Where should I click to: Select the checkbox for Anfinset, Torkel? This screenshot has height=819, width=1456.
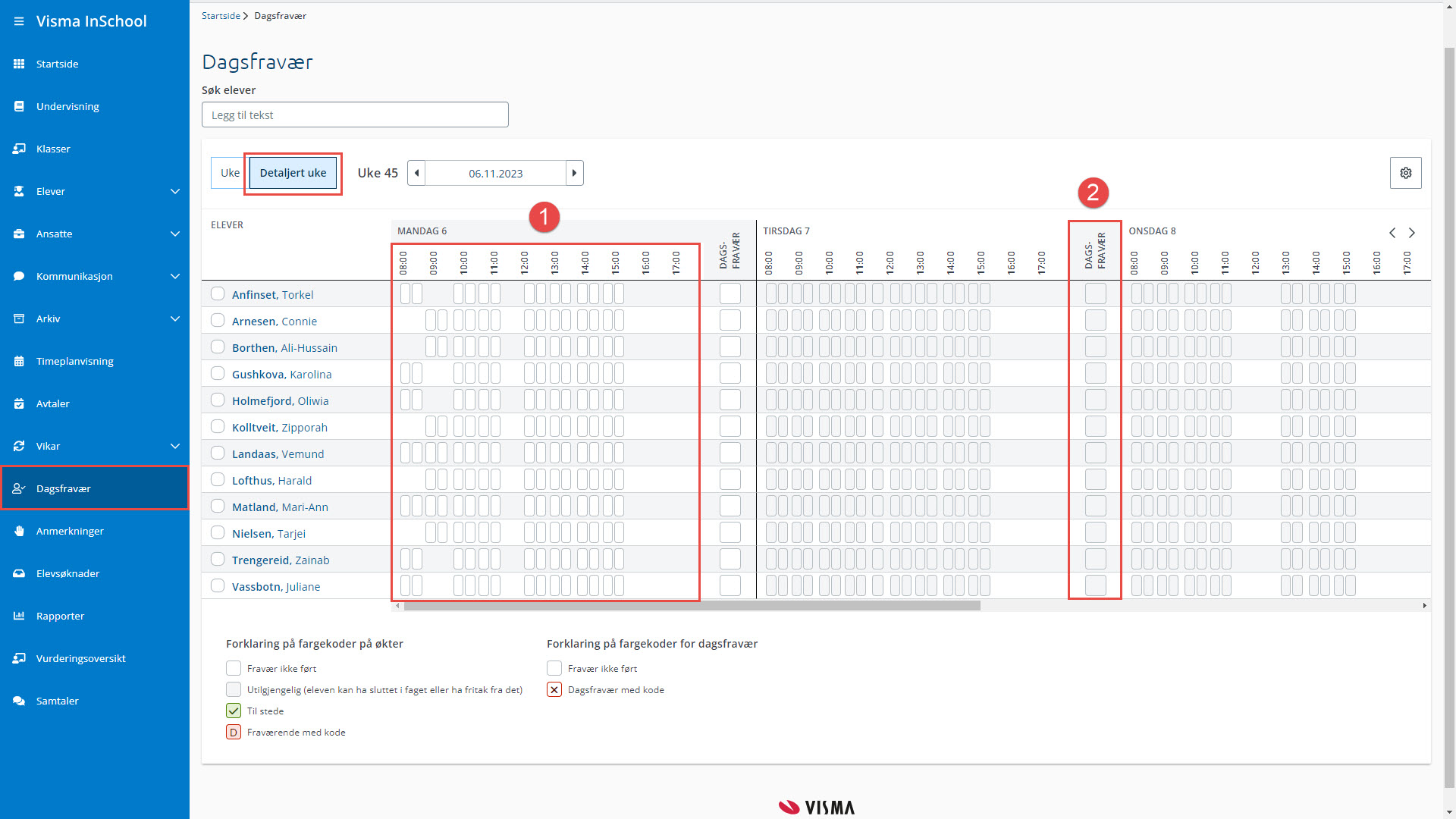pyautogui.click(x=218, y=293)
